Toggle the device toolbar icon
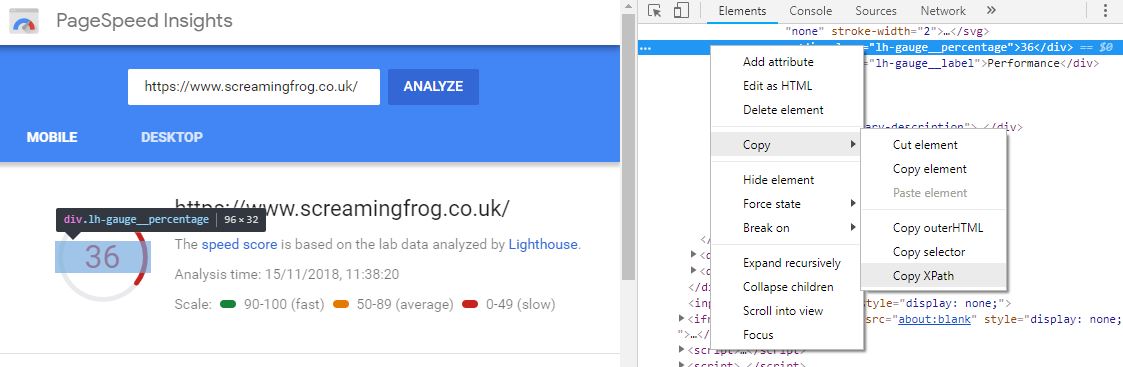This screenshot has height=367, width=1123. click(x=681, y=11)
